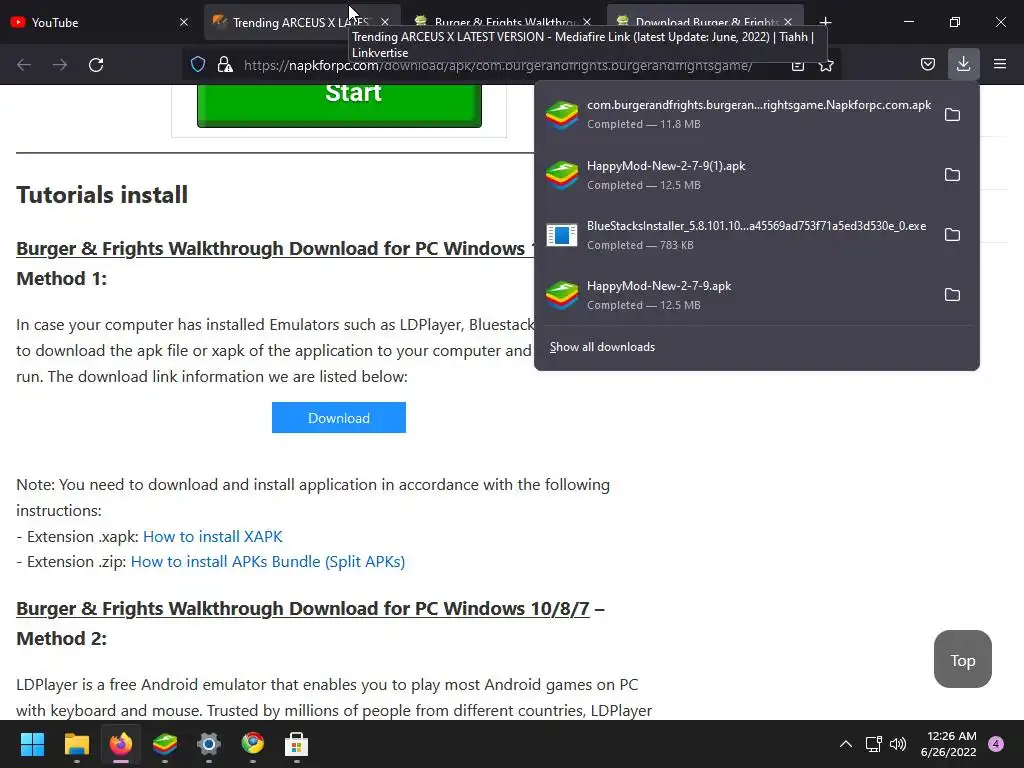Close the Burger & Frights Walkthrough tab
This screenshot has width=1024, height=768.
(x=587, y=22)
